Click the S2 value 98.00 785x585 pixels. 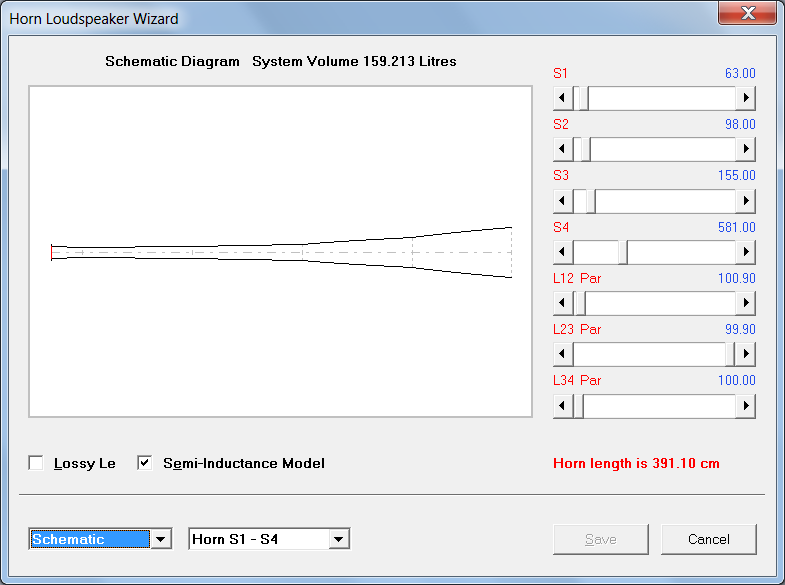click(x=740, y=124)
